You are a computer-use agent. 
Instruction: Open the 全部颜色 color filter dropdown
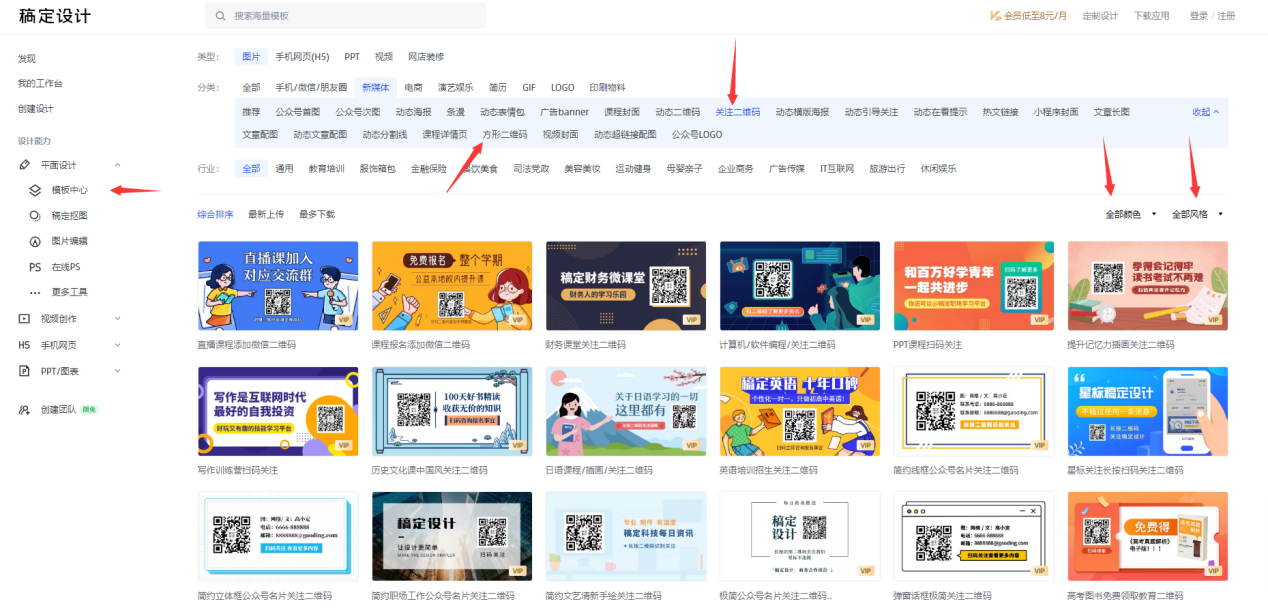pos(1130,214)
